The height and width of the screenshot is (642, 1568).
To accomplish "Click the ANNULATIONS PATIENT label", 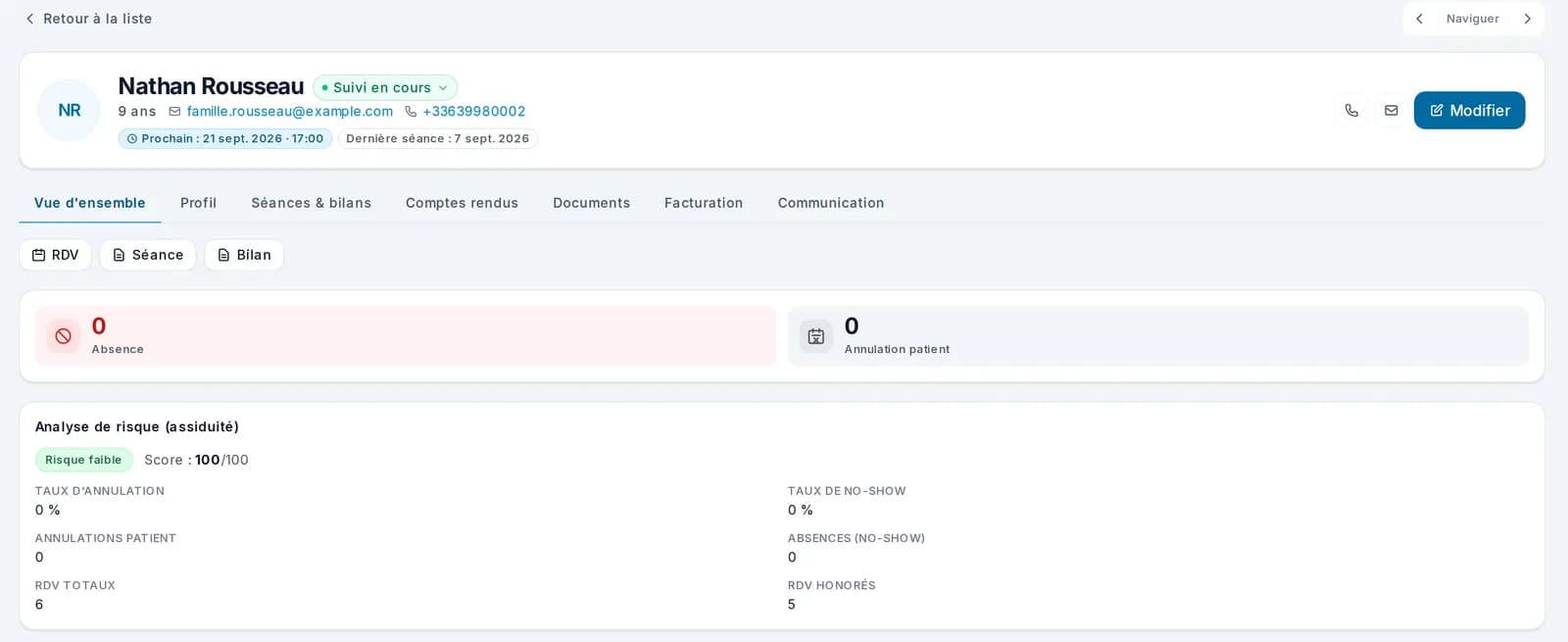I will click(106, 538).
